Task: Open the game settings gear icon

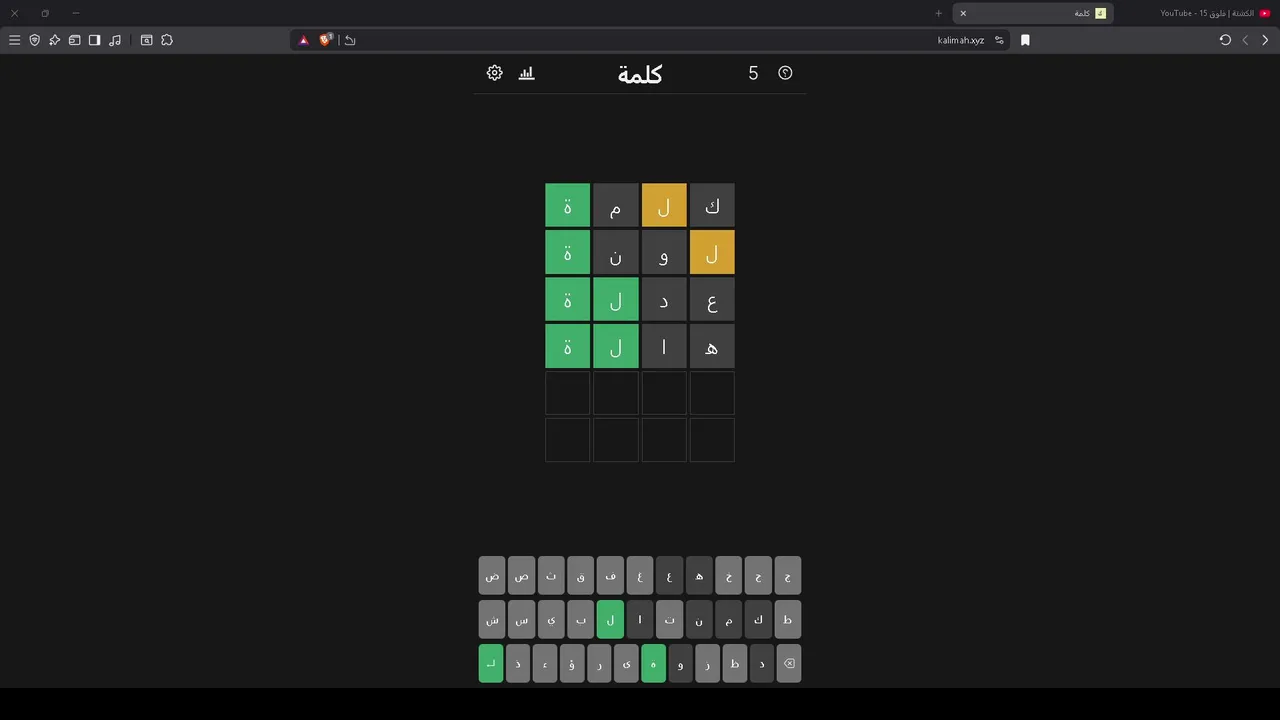Action: 494,73
